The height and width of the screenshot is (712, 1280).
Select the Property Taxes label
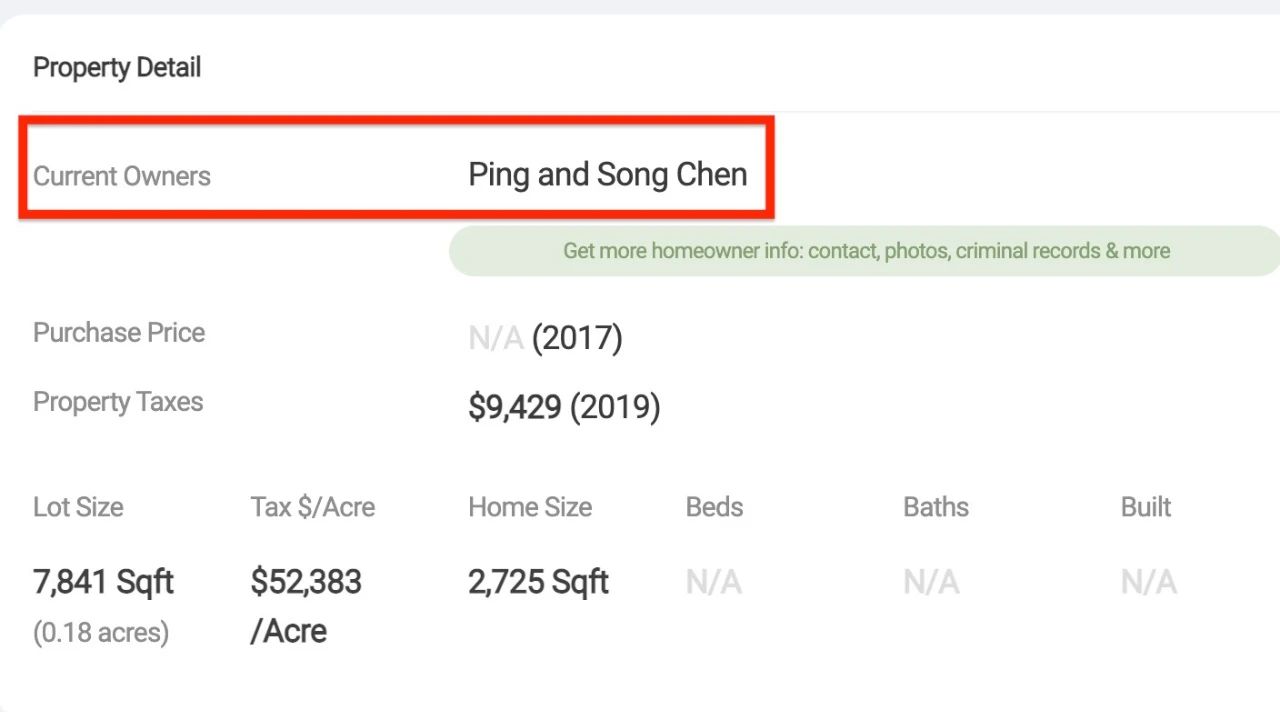point(118,402)
